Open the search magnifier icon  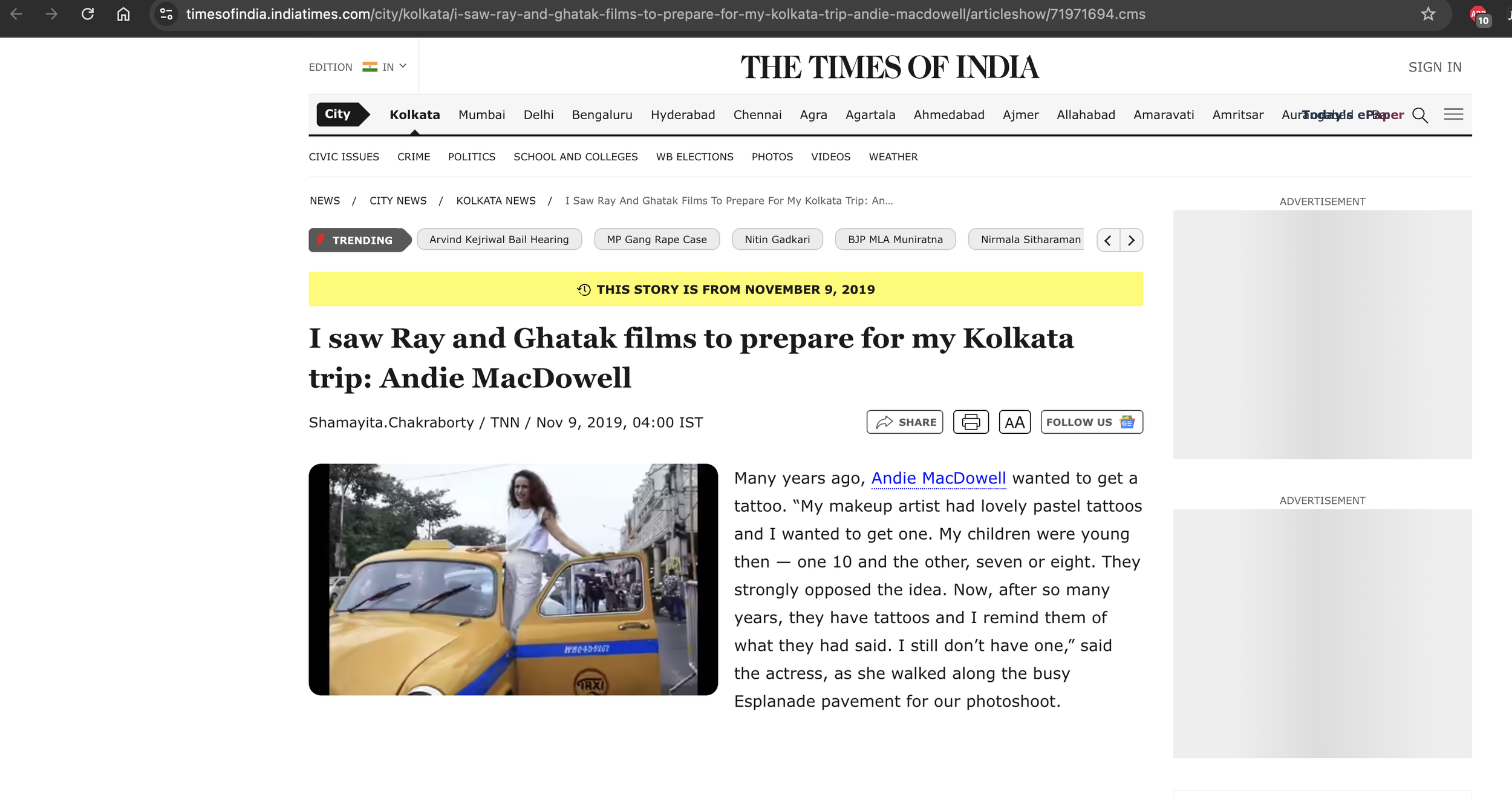point(1420,115)
